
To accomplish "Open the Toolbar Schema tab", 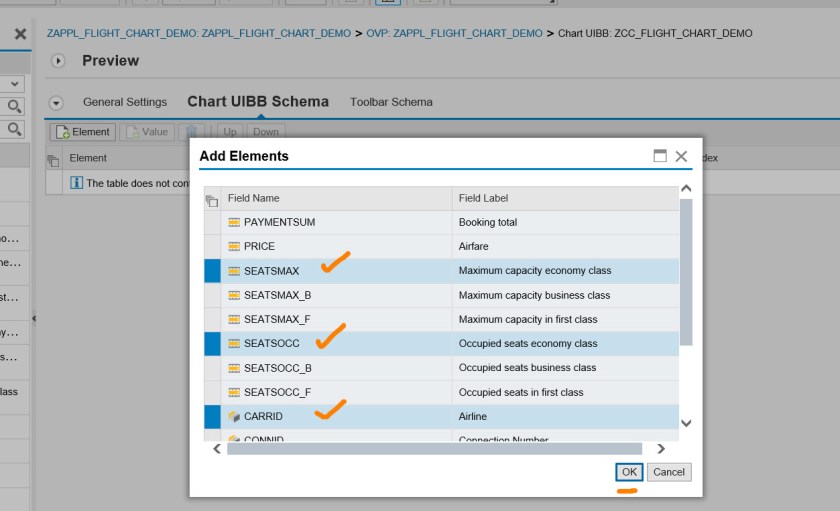I will pos(391,102).
